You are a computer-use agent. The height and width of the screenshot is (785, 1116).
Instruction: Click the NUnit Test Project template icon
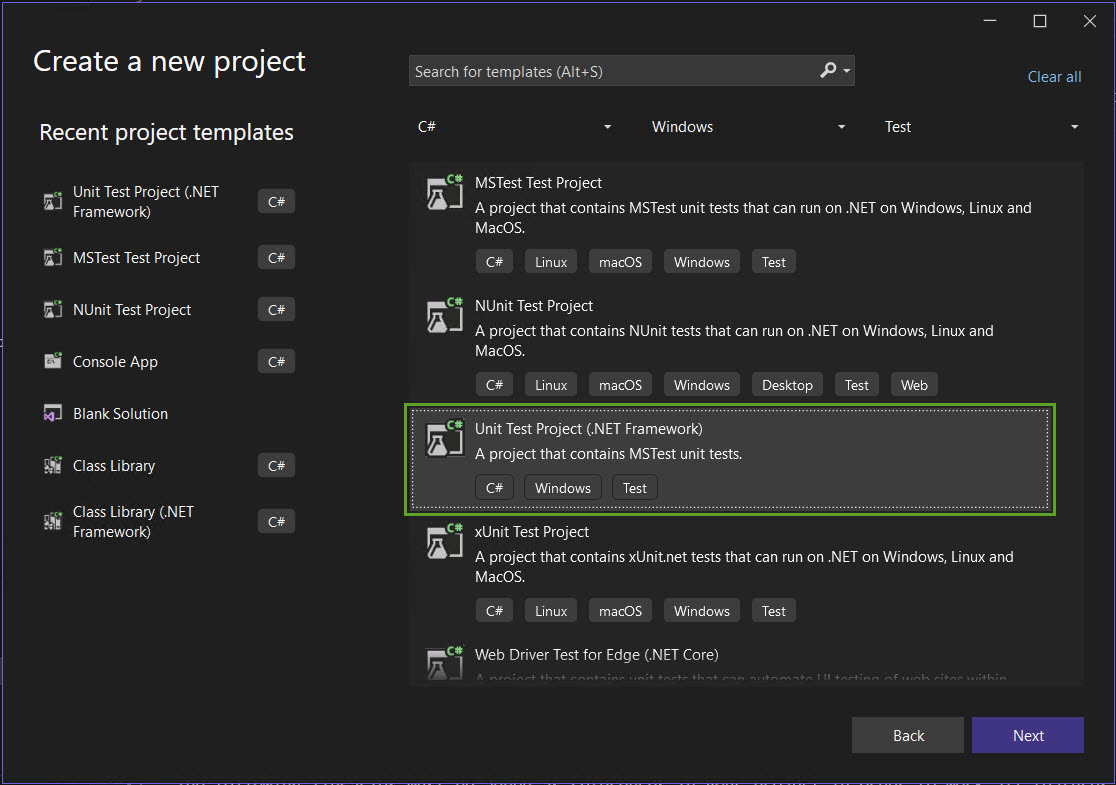[x=443, y=315]
